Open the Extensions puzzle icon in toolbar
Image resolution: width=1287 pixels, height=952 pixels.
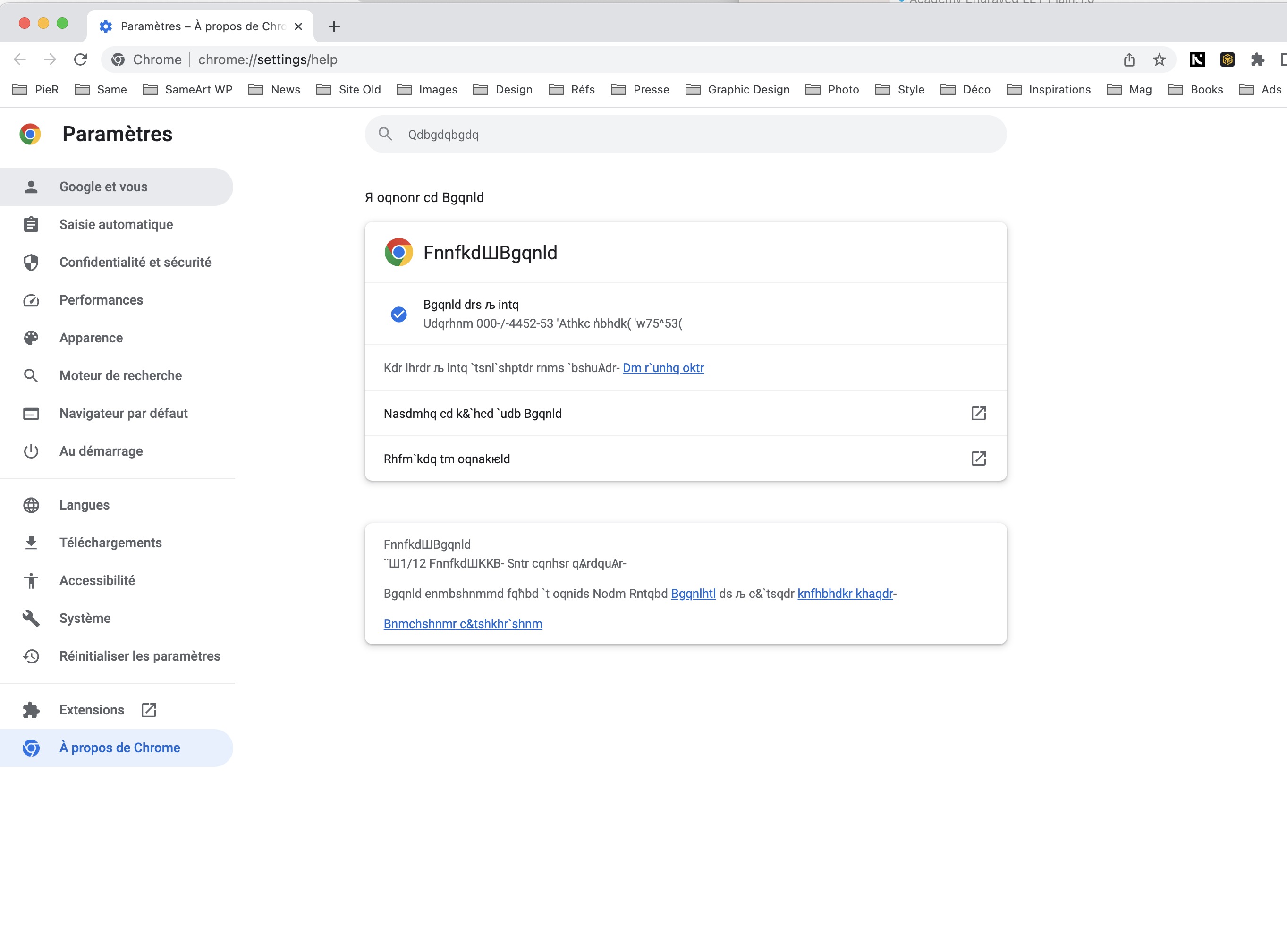click(1257, 59)
